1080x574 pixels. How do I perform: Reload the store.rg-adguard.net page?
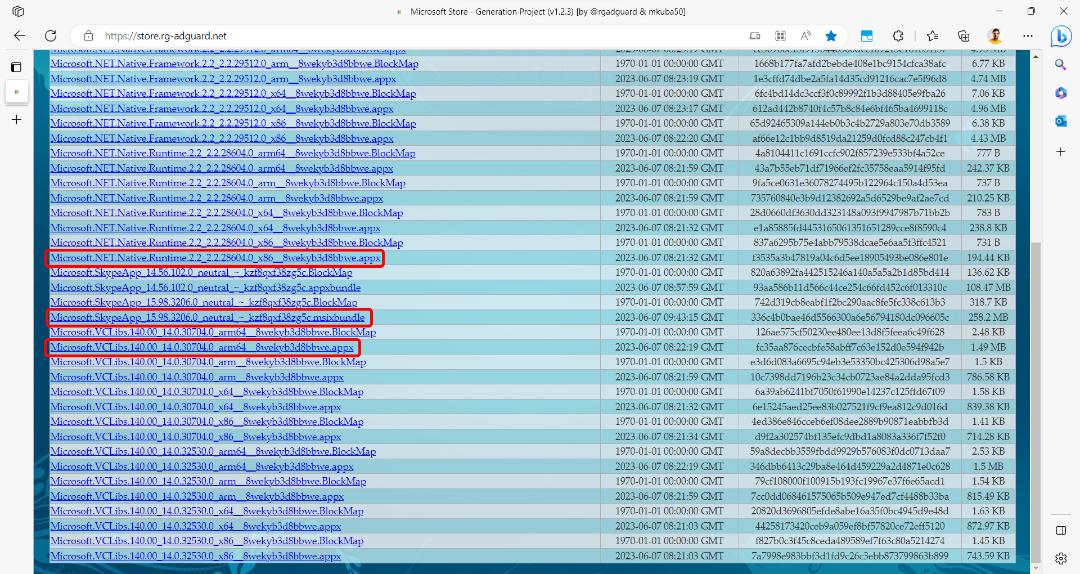tap(50, 36)
